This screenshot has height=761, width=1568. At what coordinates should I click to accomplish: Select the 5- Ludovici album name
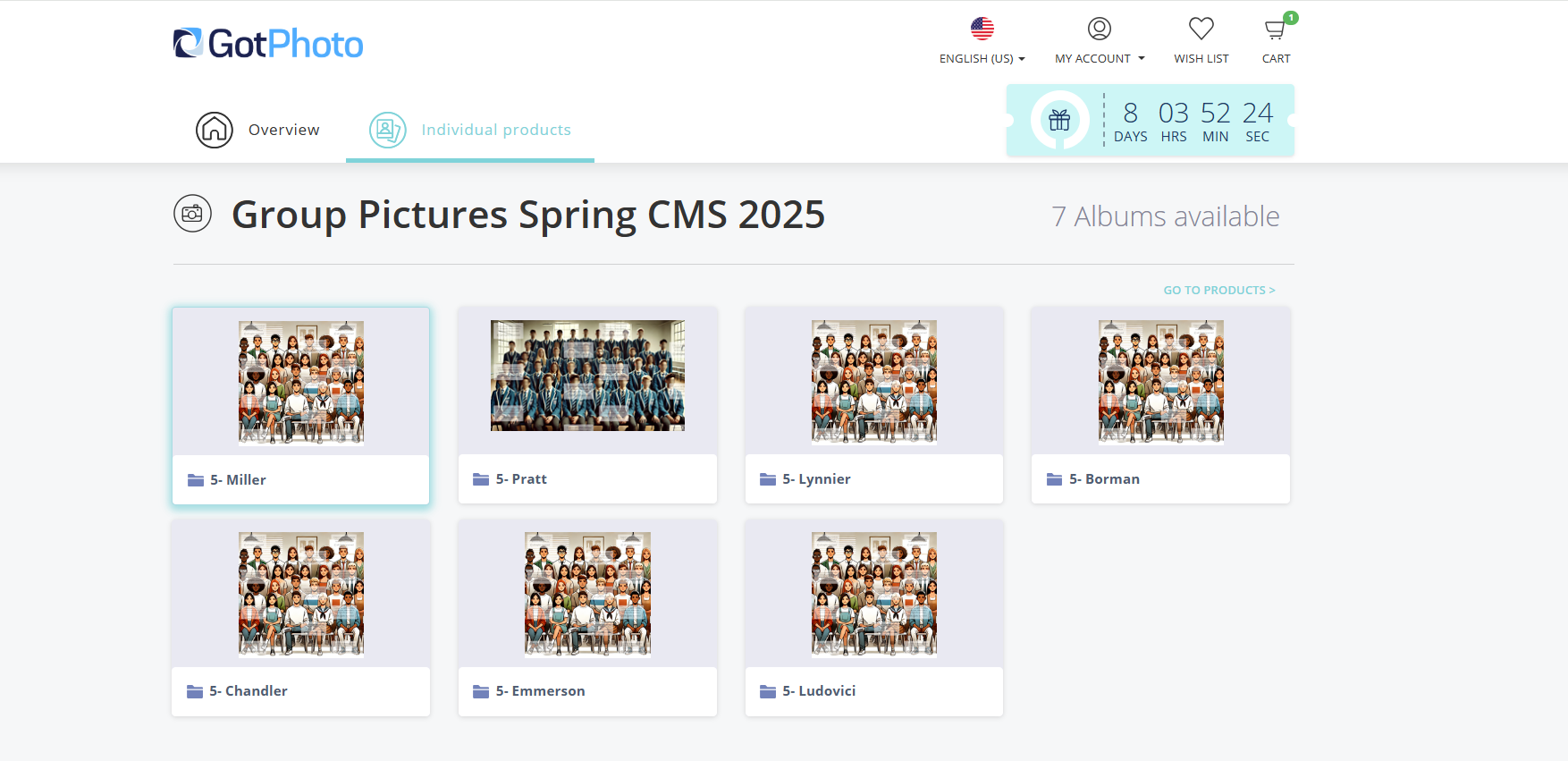819,691
